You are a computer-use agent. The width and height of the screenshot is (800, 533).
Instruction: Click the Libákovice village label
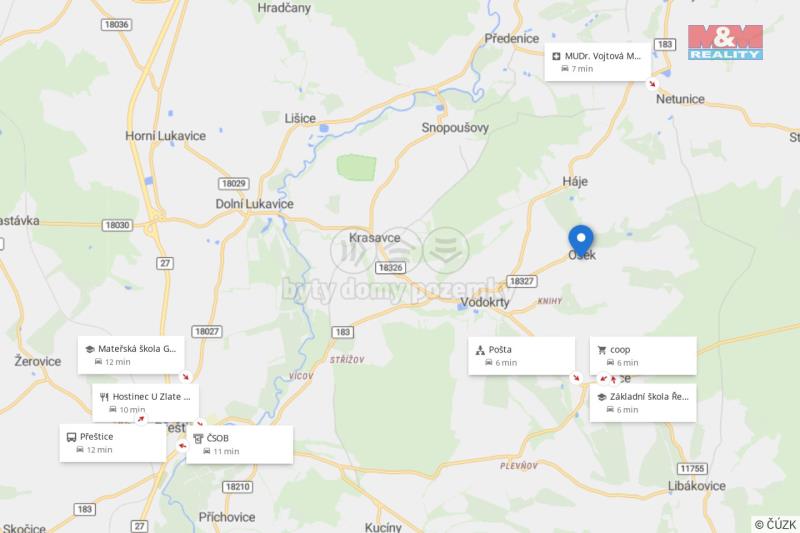(697, 486)
